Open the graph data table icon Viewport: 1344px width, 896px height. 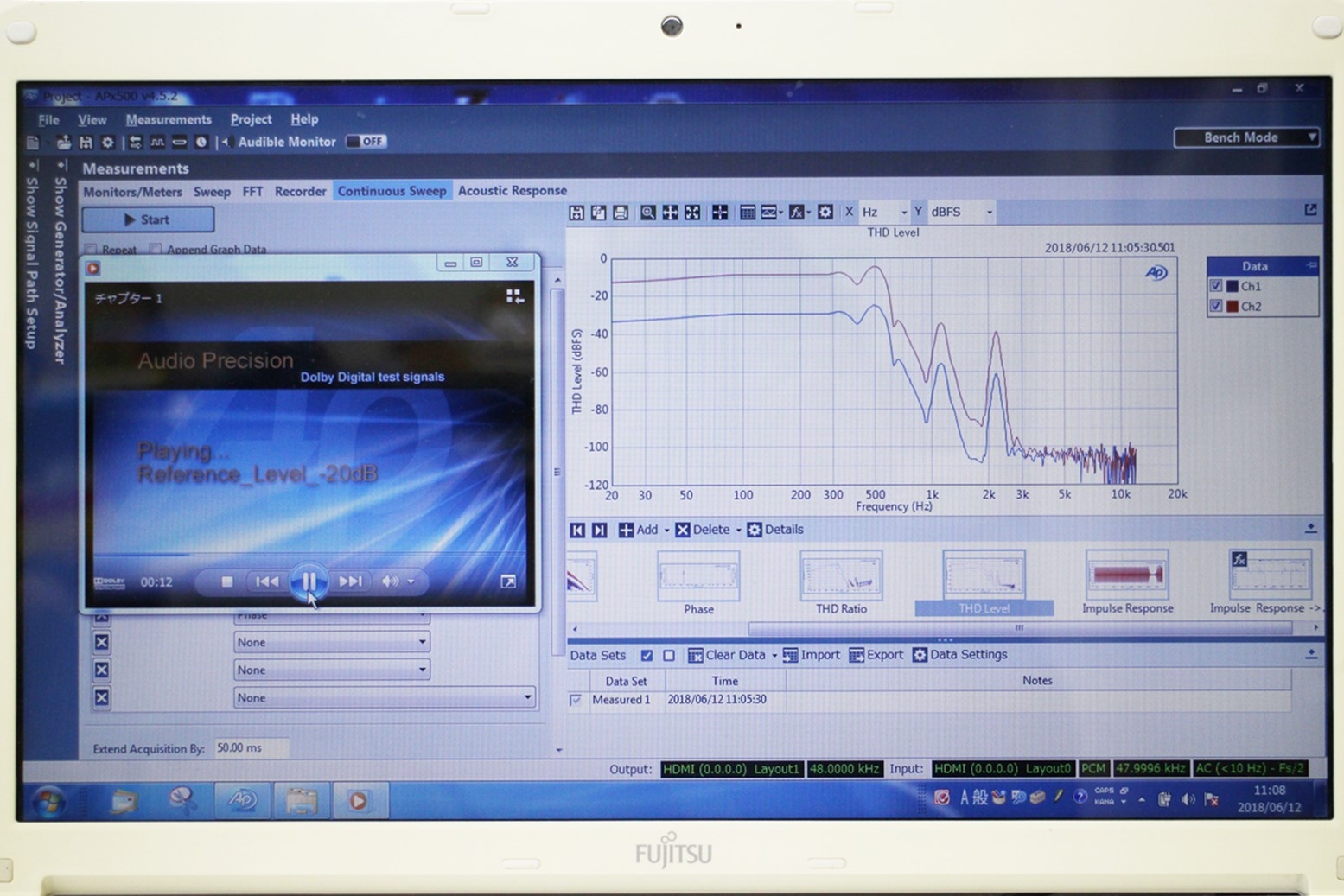pos(748,213)
